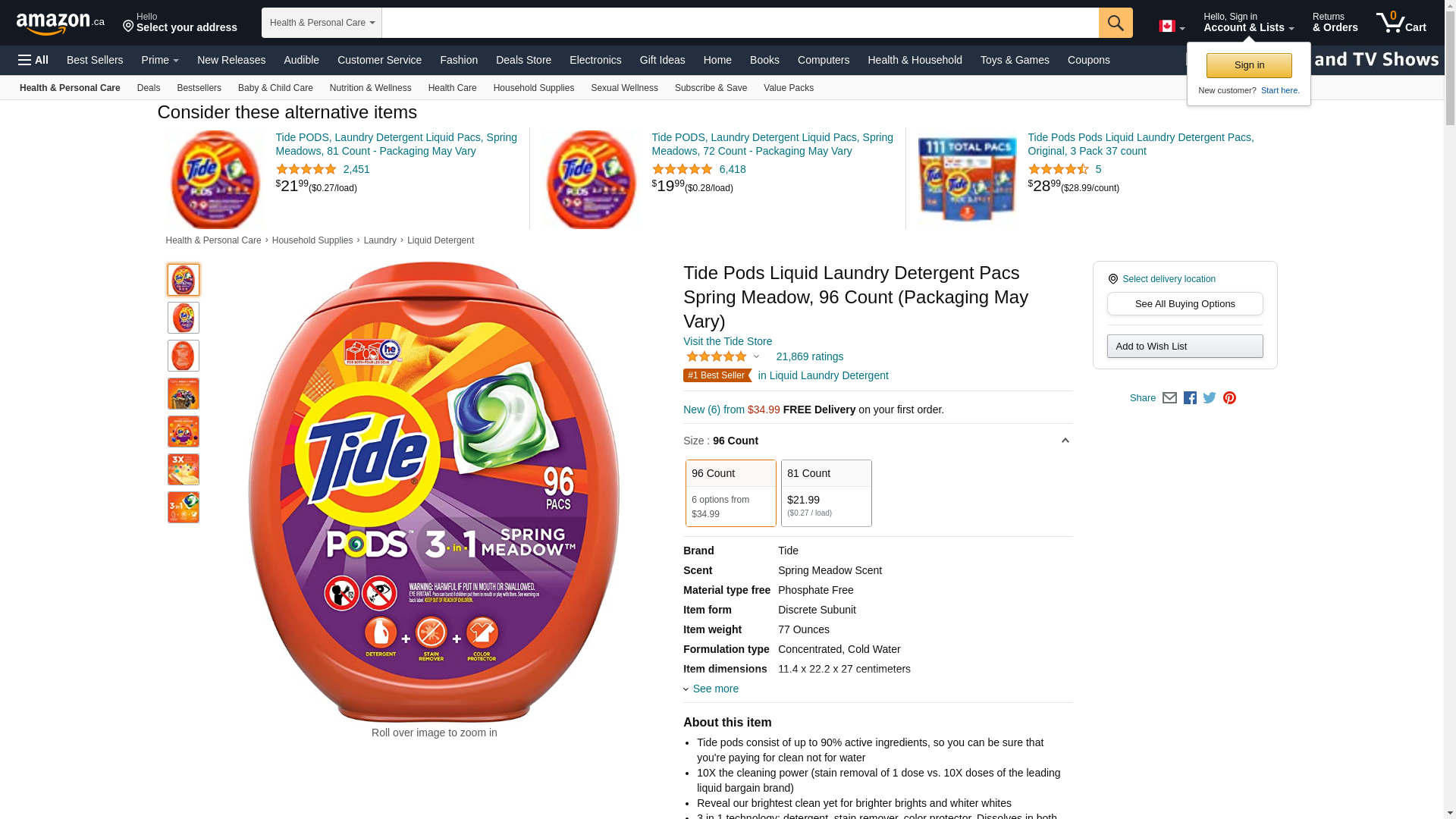This screenshot has width=1456, height=819.
Task: Share product by email icon
Action: click(1169, 398)
